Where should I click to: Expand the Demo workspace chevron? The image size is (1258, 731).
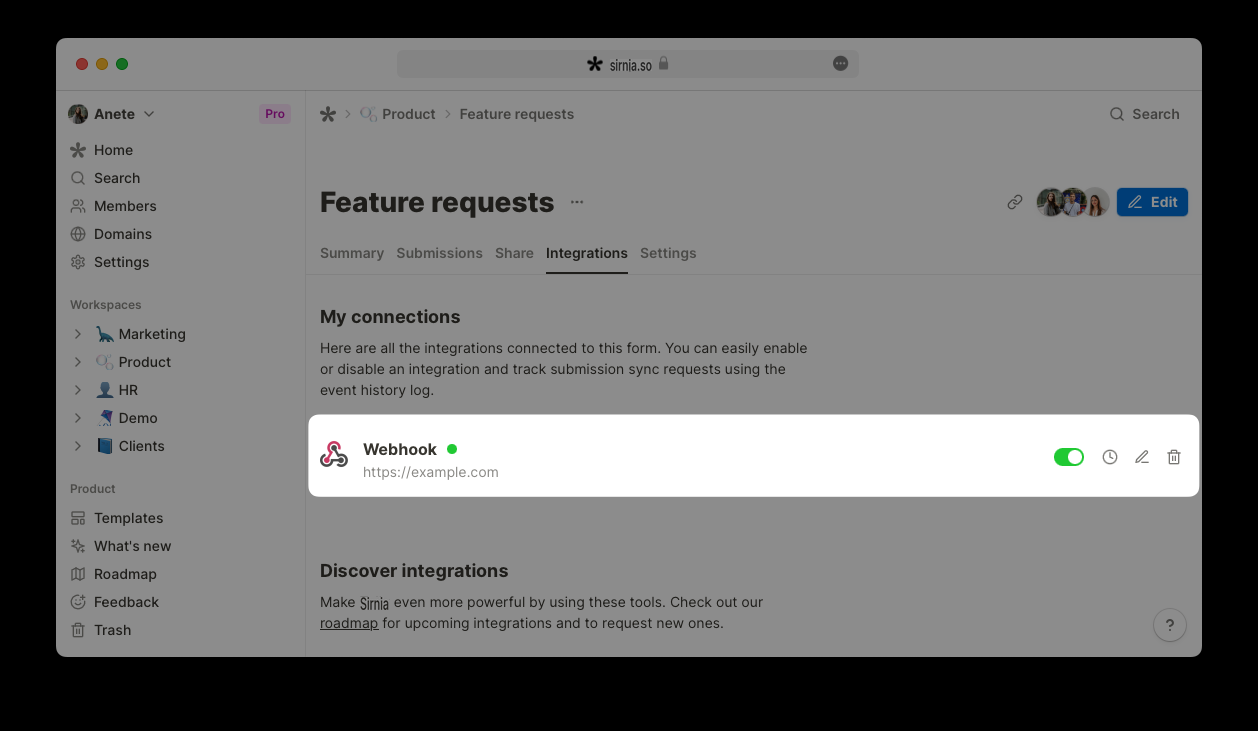coord(78,418)
